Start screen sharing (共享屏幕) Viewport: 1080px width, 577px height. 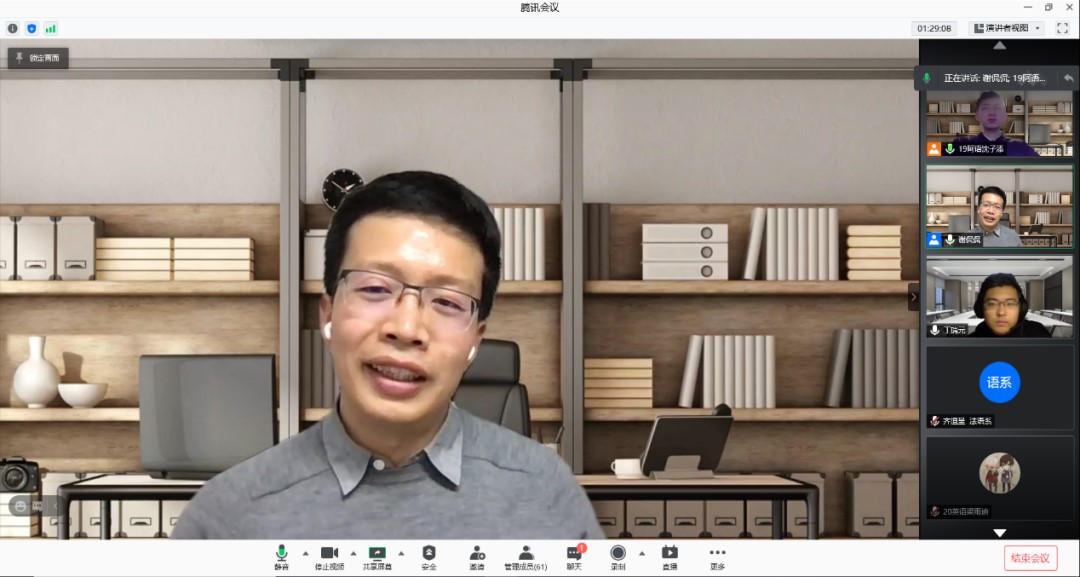[377, 557]
